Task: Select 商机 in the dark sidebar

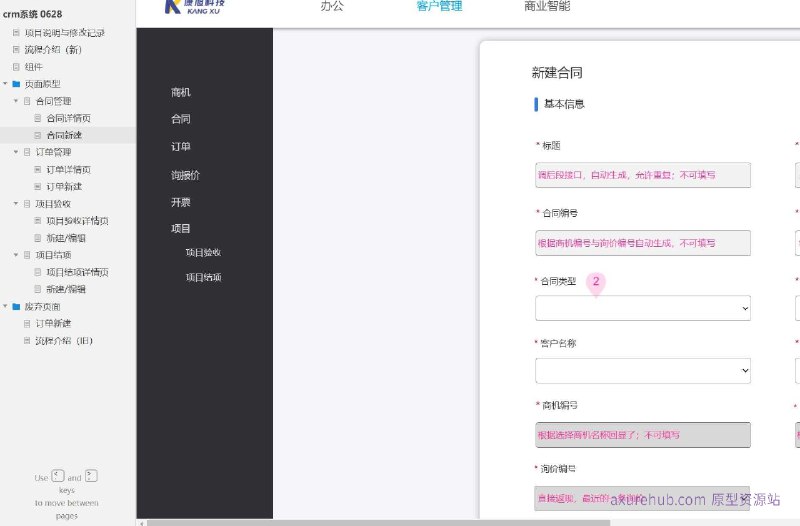Action: pyautogui.click(x=181, y=92)
